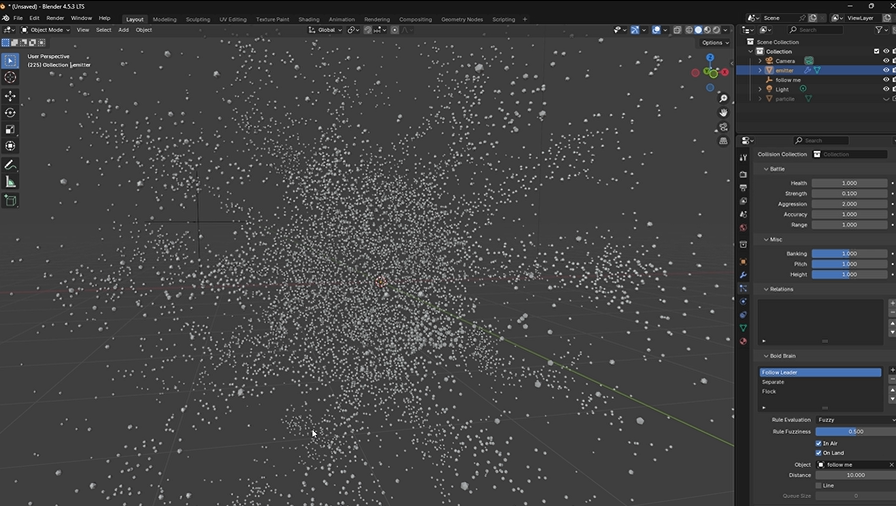Click the Blender logo menu icon
Viewport: 896px width, 506px height.
6,18
